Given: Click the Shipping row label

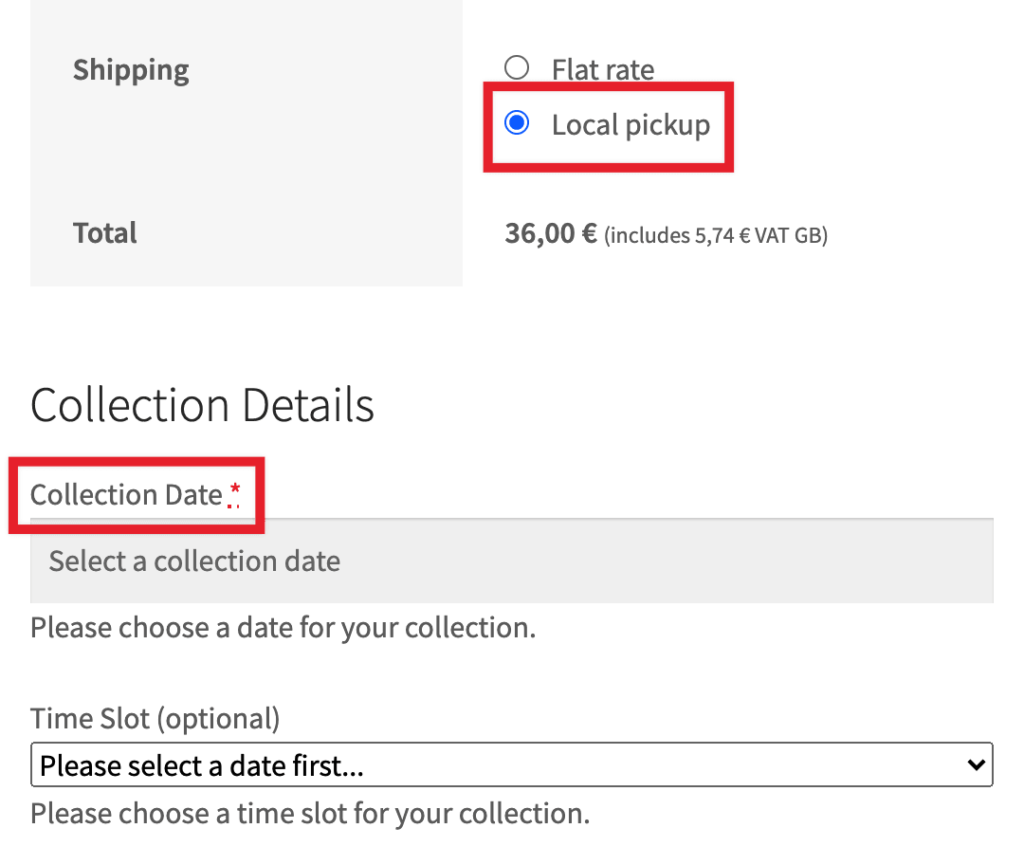Looking at the screenshot, I should click(x=131, y=70).
